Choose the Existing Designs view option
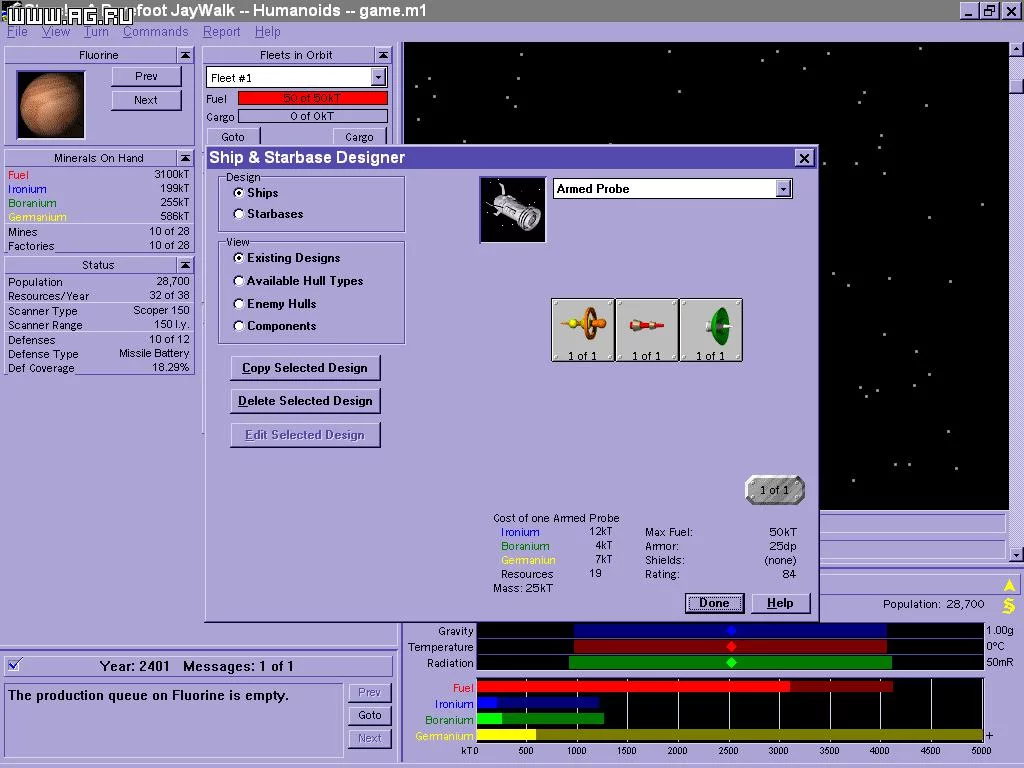The image size is (1024, 768). (x=238, y=258)
